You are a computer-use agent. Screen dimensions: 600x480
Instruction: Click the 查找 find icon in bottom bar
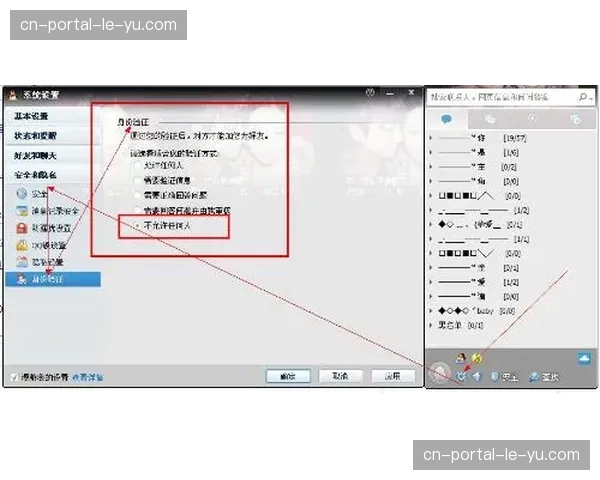click(x=544, y=377)
